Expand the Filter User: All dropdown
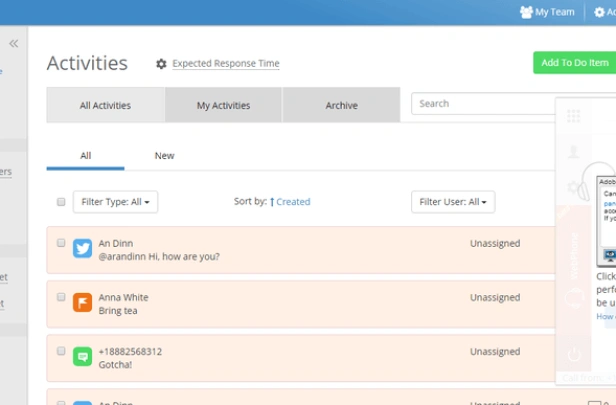Image resolution: width=616 pixels, height=405 pixels. coord(453,202)
